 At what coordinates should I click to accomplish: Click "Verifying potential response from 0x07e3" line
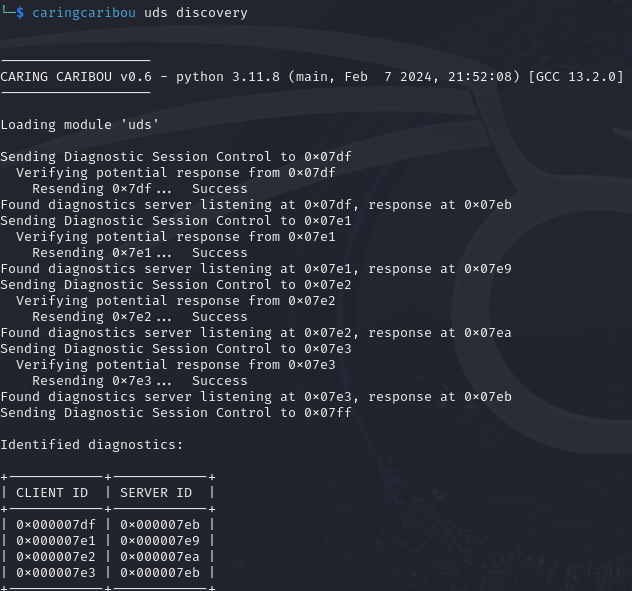click(x=176, y=365)
